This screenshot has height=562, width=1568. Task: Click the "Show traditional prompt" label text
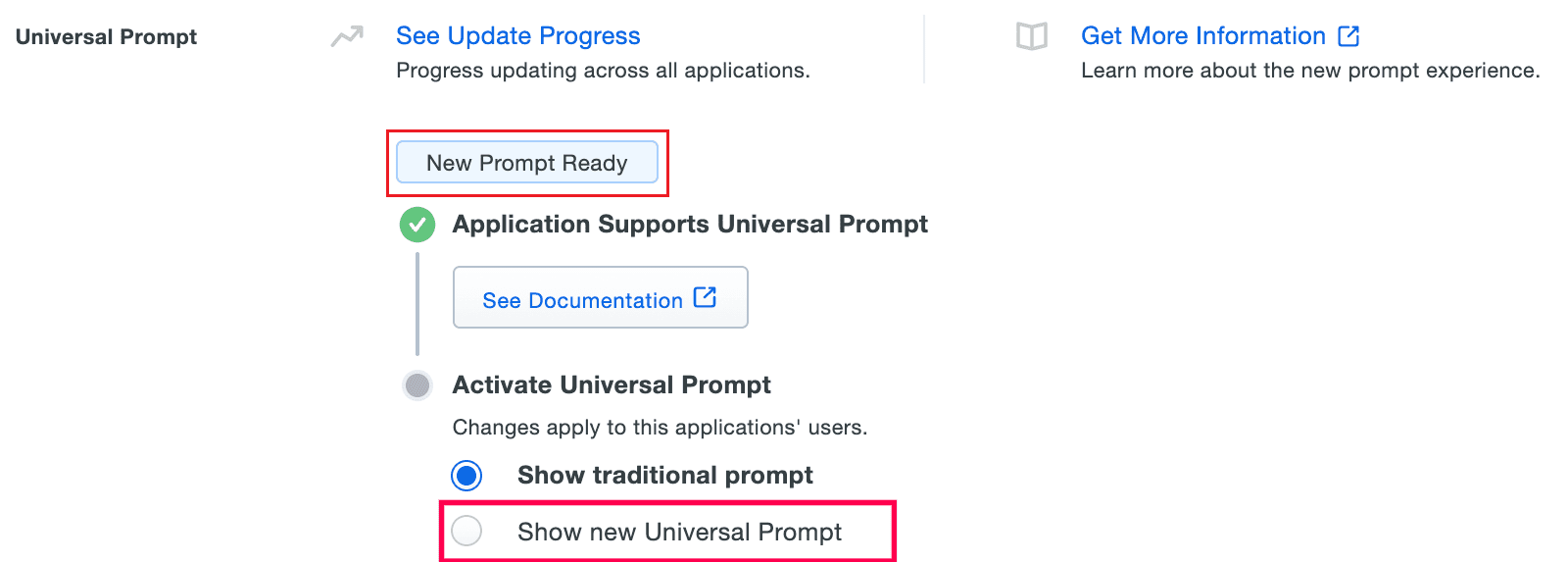pos(664,476)
